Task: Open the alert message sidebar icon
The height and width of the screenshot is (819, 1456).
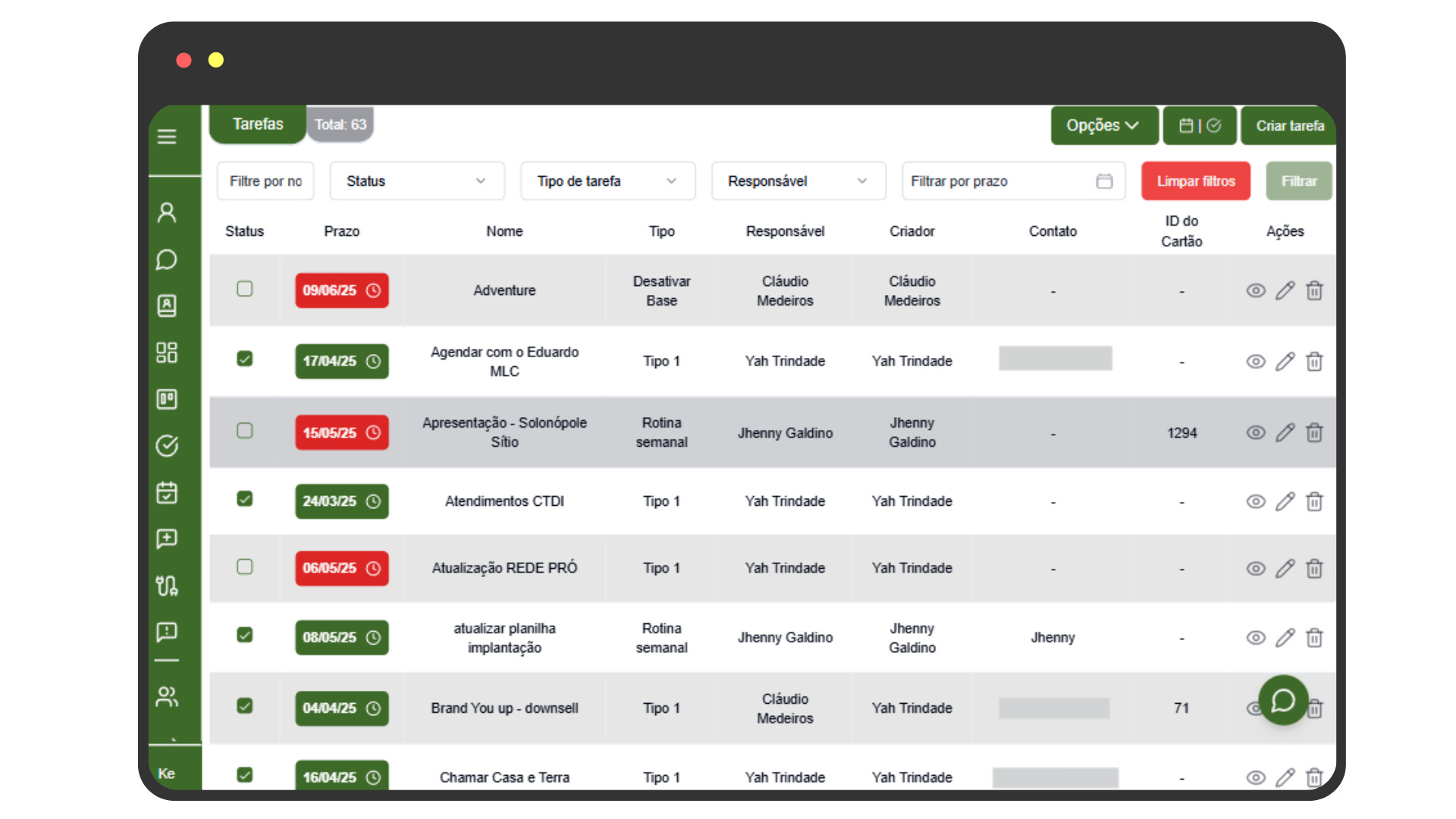Action: pos(167,632)
